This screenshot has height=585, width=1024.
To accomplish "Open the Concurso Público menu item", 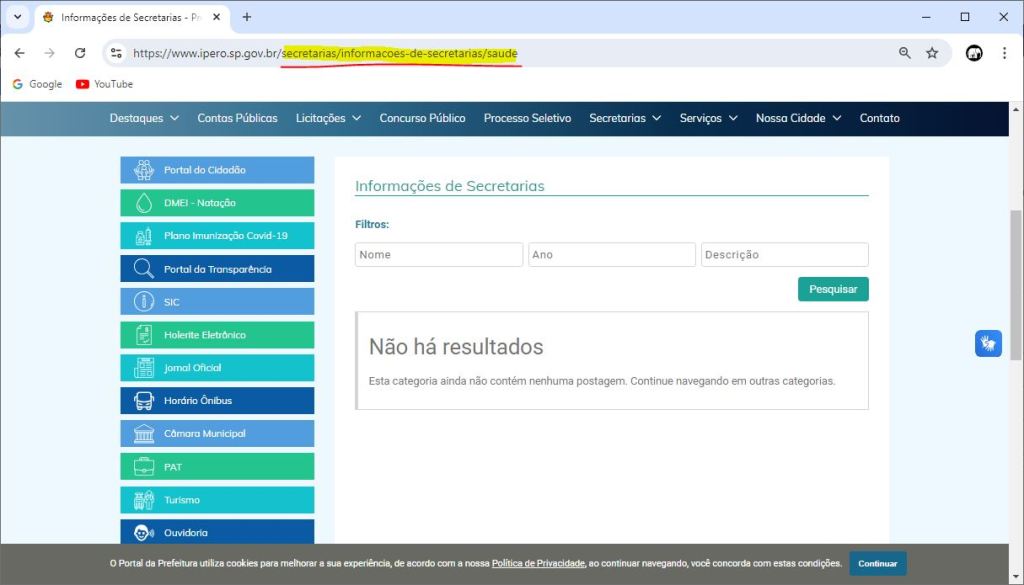I will pyautogui.click(x=422, y=118).
